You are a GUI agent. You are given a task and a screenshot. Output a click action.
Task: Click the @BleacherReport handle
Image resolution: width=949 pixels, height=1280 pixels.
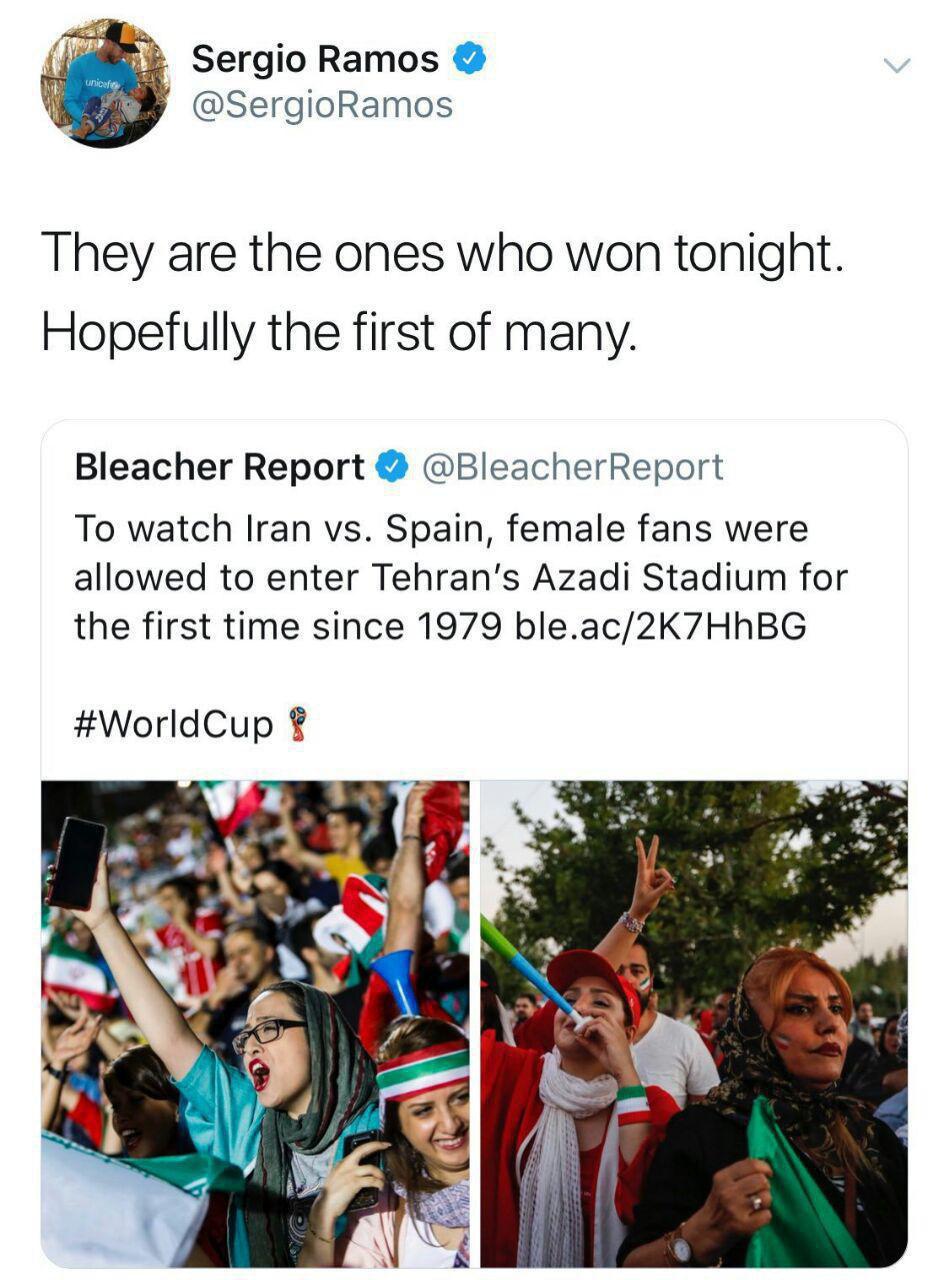click(573, 466)
